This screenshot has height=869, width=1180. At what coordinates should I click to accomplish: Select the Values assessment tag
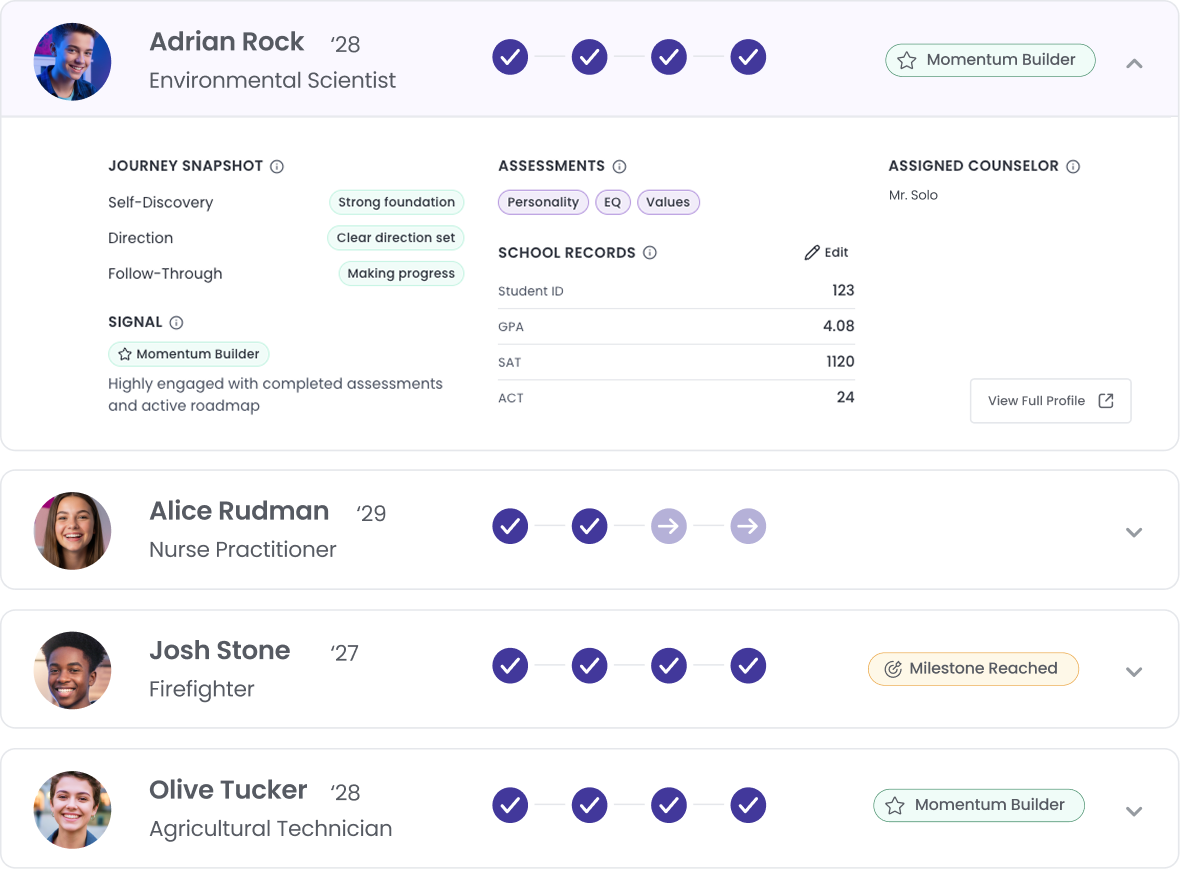coord(668,202)
